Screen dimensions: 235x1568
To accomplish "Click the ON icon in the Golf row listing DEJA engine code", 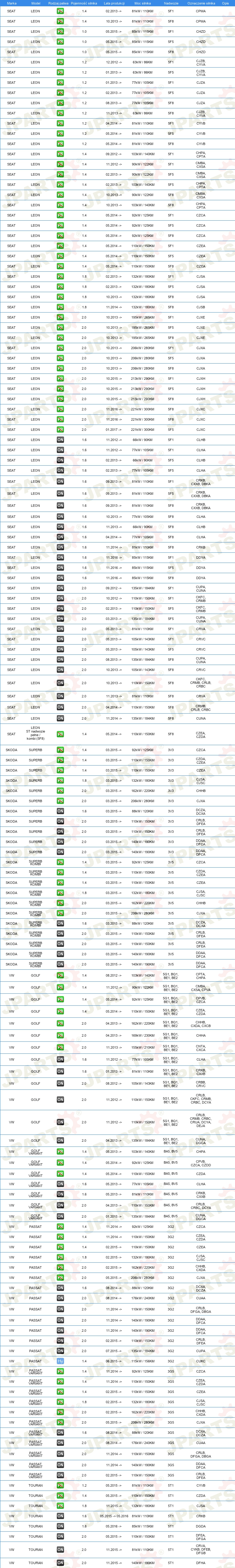I will tap(60, 1122).
